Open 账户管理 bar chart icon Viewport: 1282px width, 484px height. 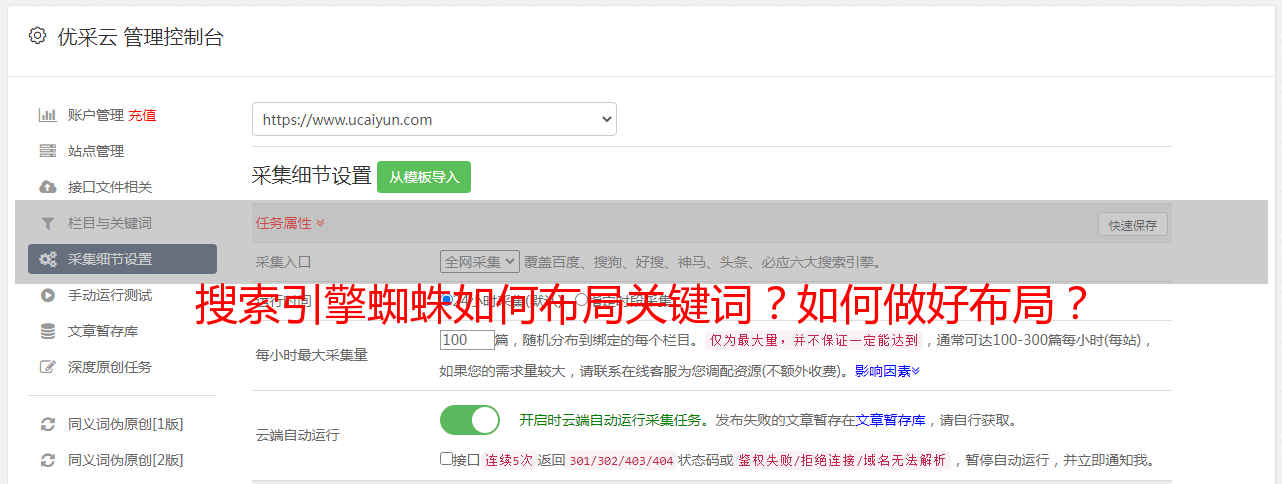tap(47, 115)
